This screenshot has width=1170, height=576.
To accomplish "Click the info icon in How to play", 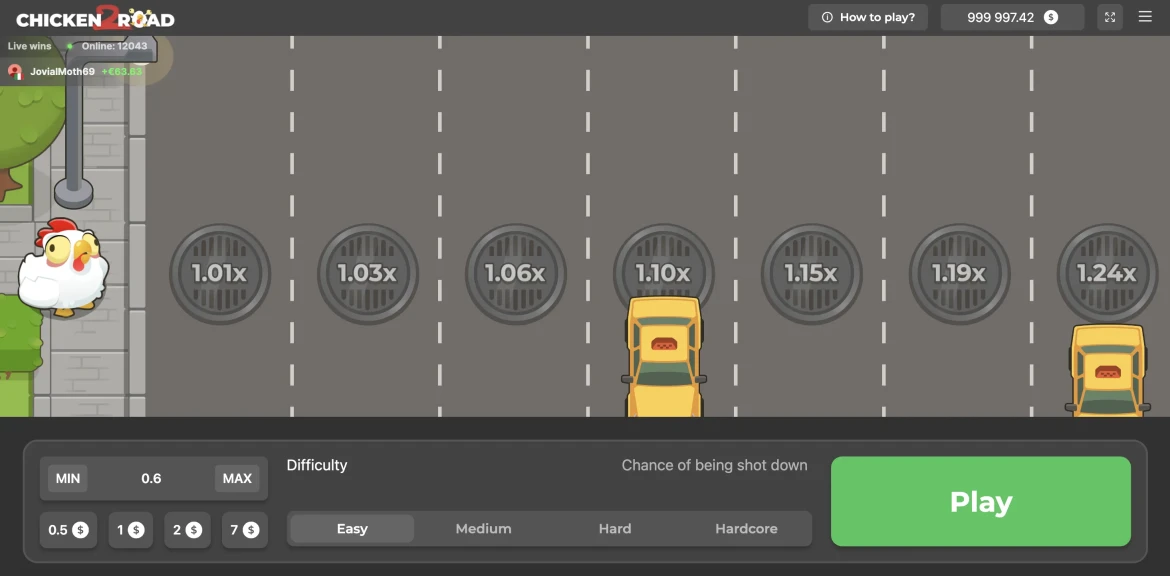I will tap(827, 17).
